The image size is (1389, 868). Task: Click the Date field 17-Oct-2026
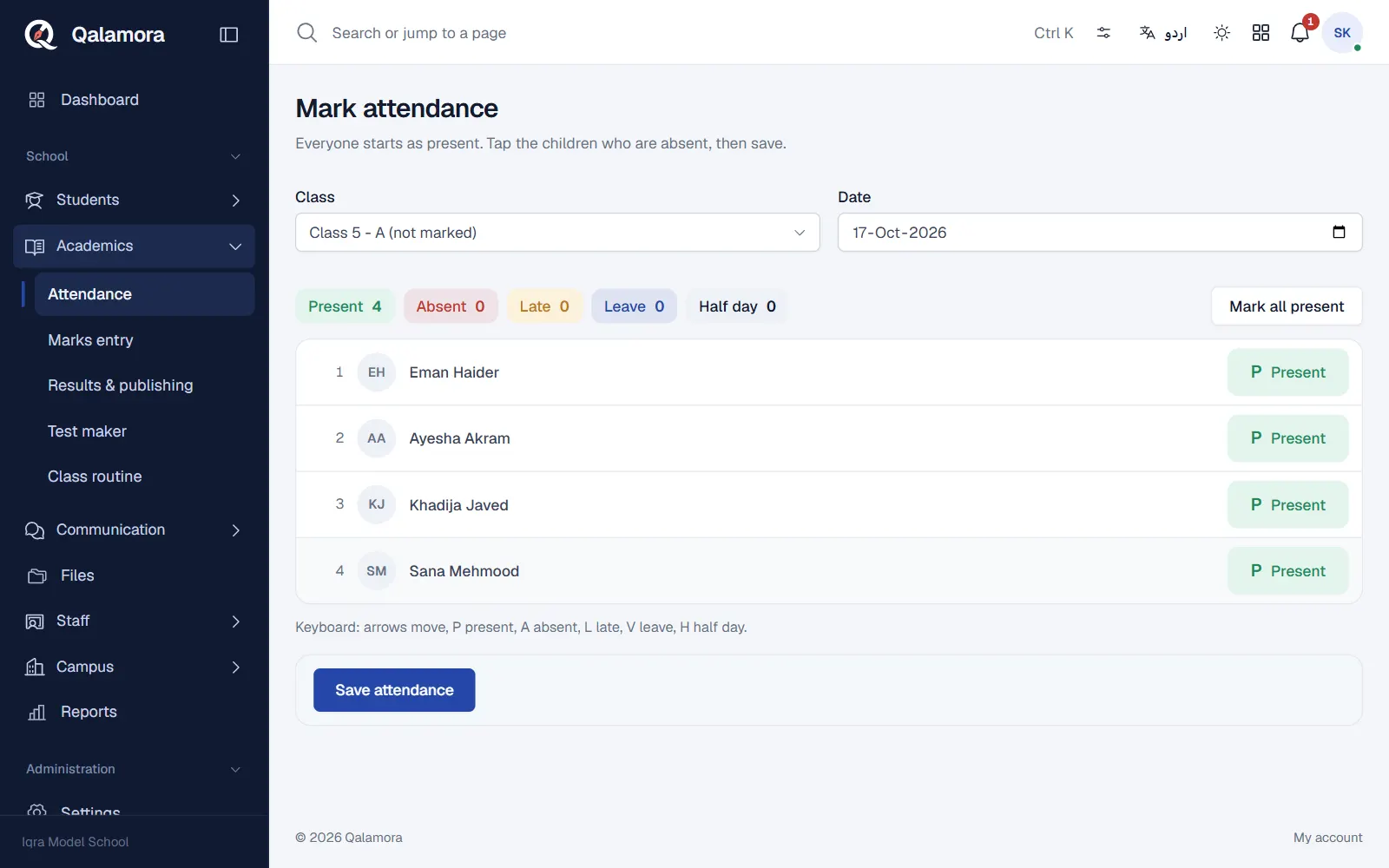[x=1100, y=233]
